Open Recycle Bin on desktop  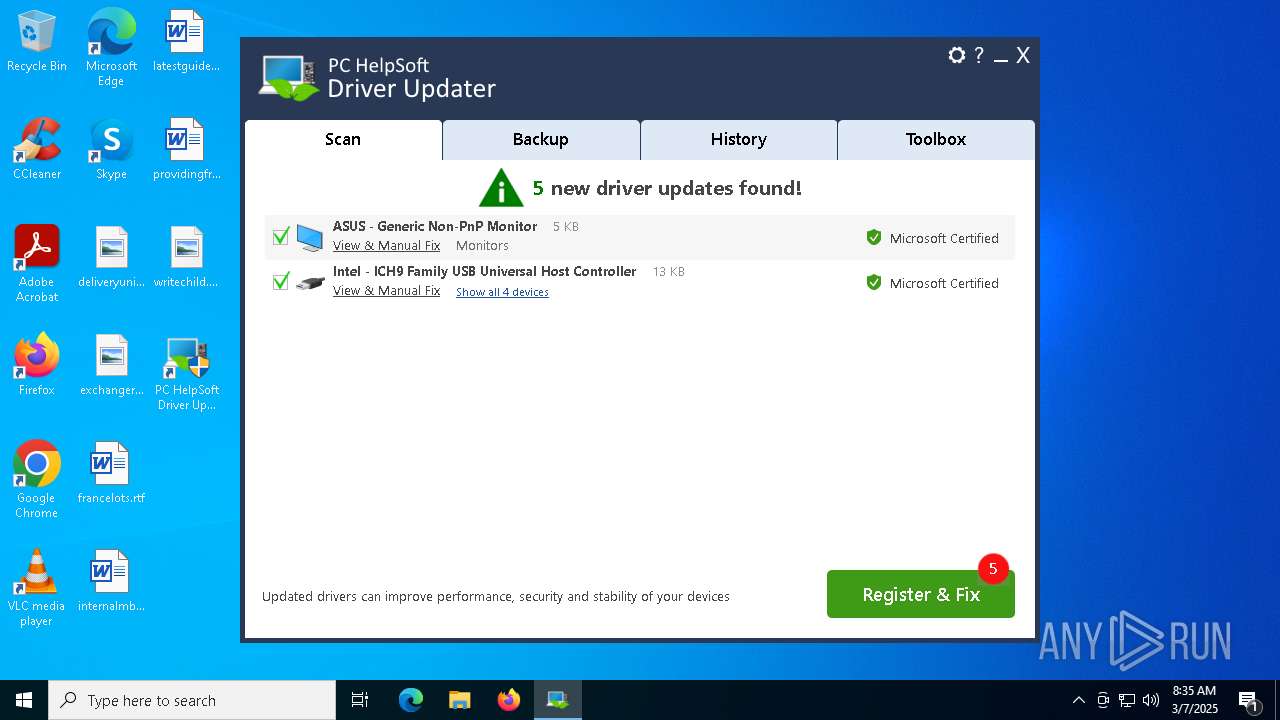[37, 41]
